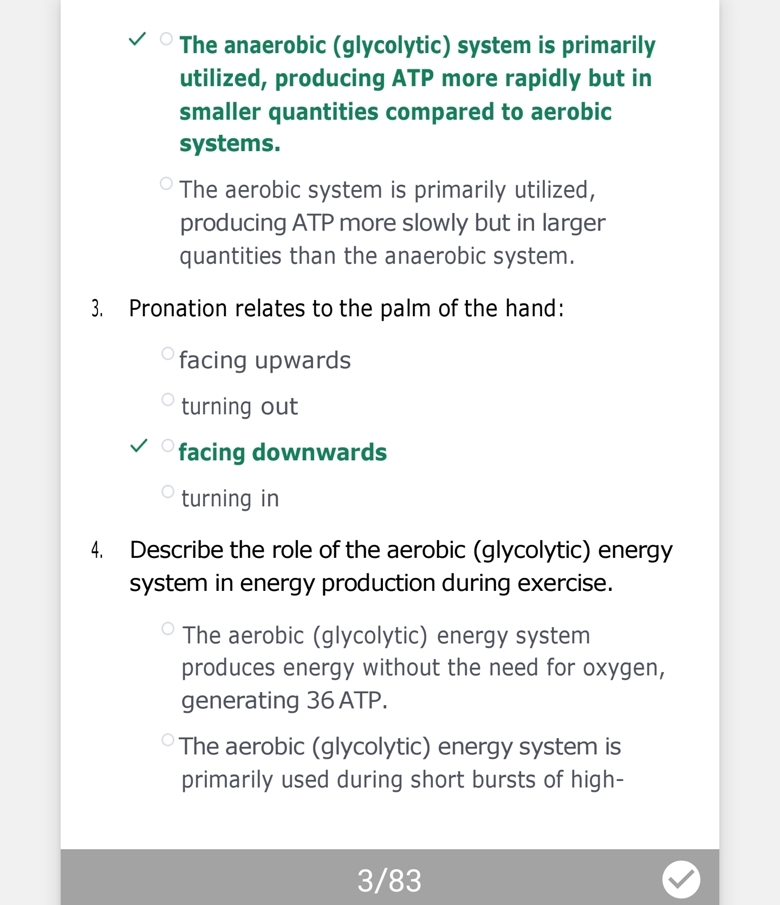Click the 'produces energy without the need for oxygen' text
Viewport: 780px width, 905px height.
(x=423, y=668)
